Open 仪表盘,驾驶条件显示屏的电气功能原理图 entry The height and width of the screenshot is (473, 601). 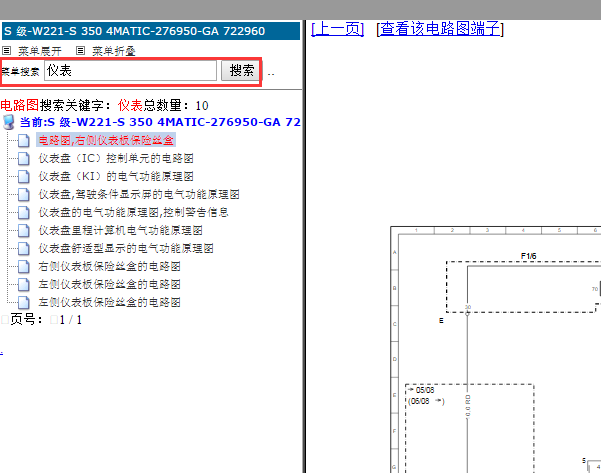pos(139,194)
